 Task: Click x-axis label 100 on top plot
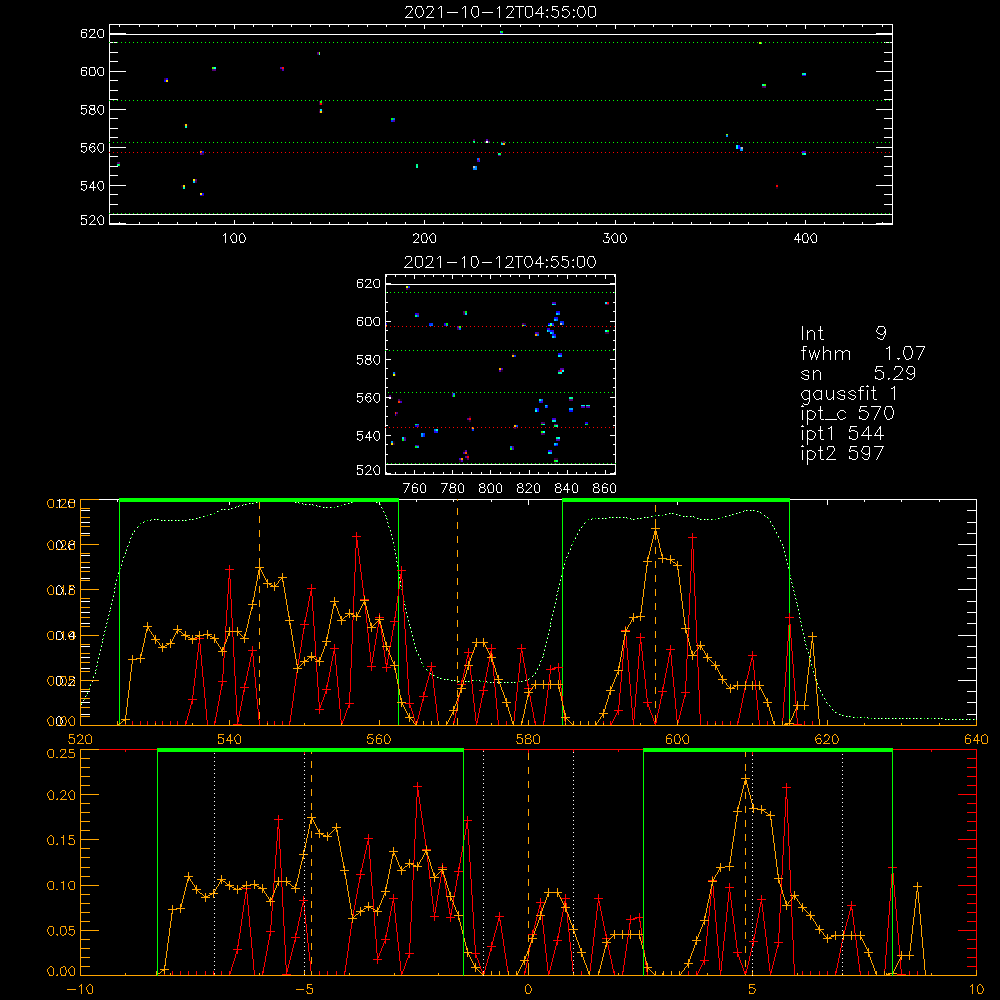point(234,239)
